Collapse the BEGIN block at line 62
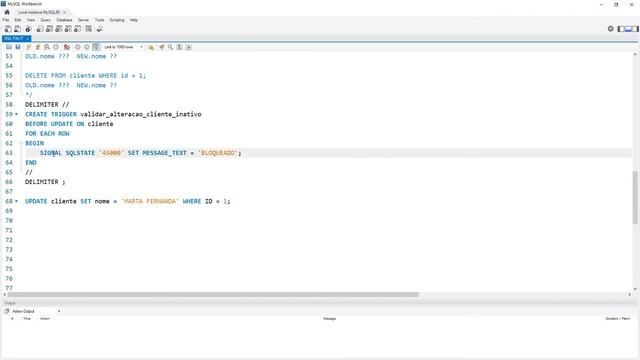640x360 pixels. click(x=21, y=143)
